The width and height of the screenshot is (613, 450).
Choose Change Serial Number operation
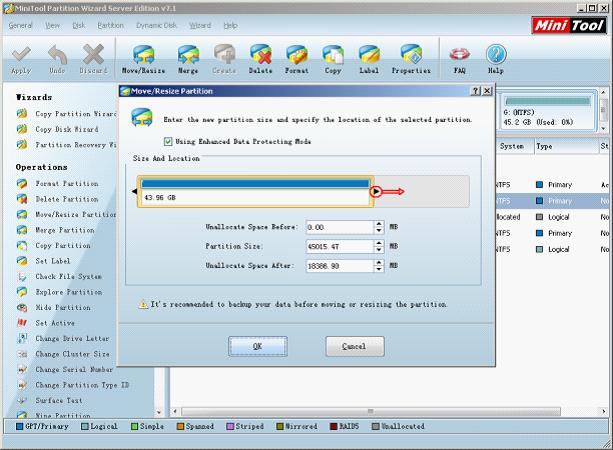[65, 369]
